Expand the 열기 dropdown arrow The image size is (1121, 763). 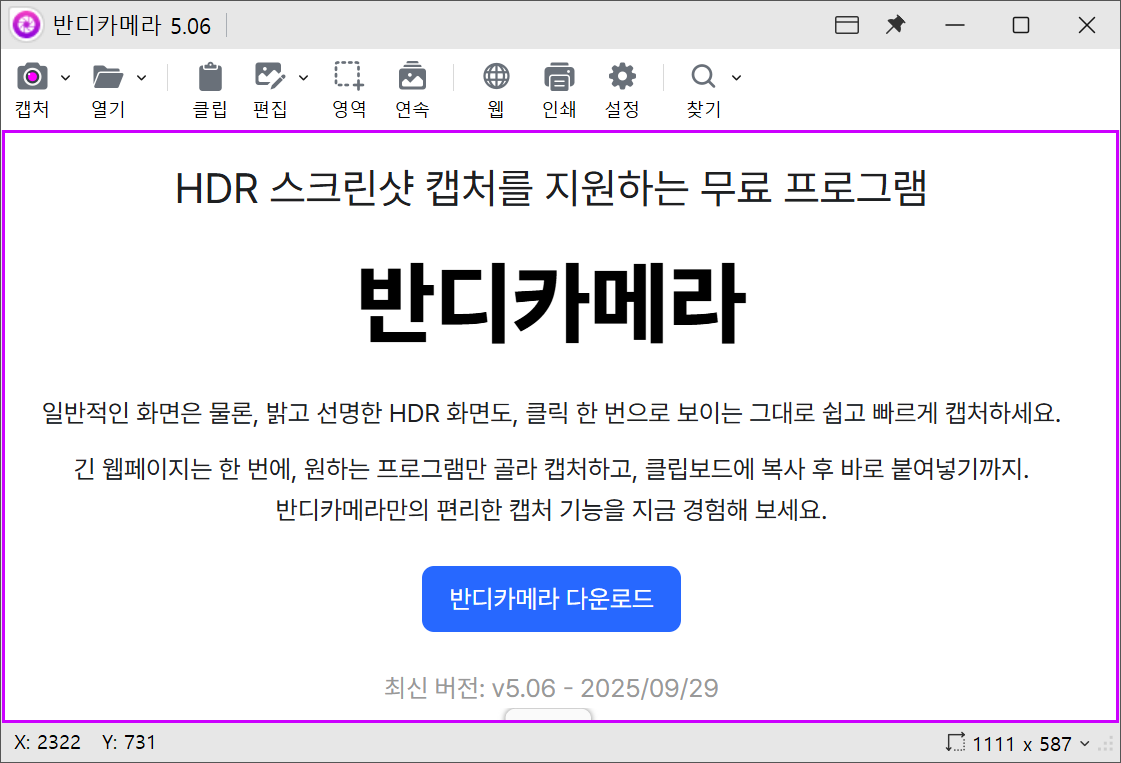(x=141, y=78)
